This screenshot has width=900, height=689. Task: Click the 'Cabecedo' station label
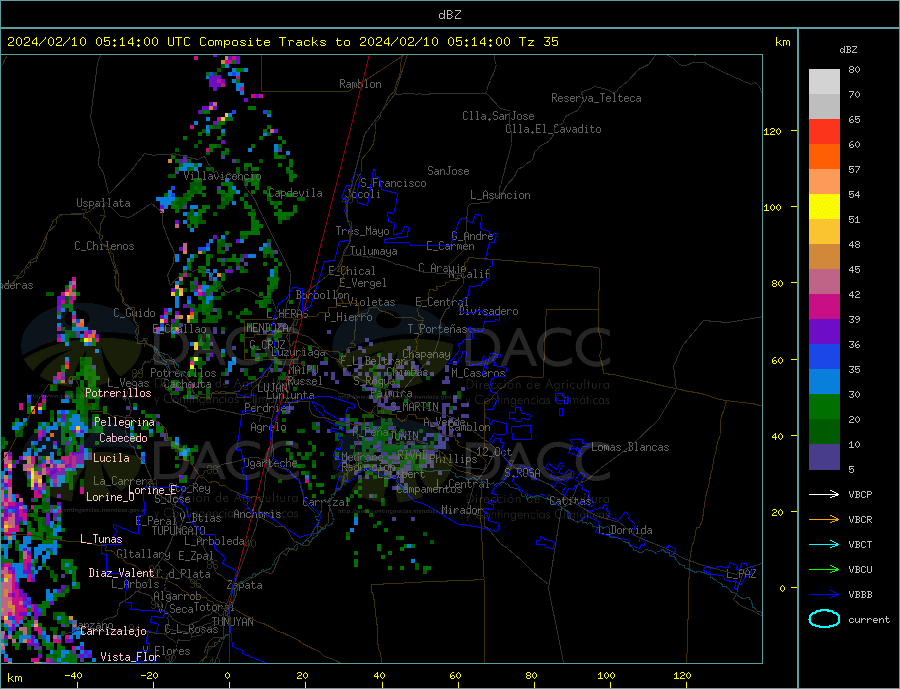pyautogui.click(x=123, y=438)
